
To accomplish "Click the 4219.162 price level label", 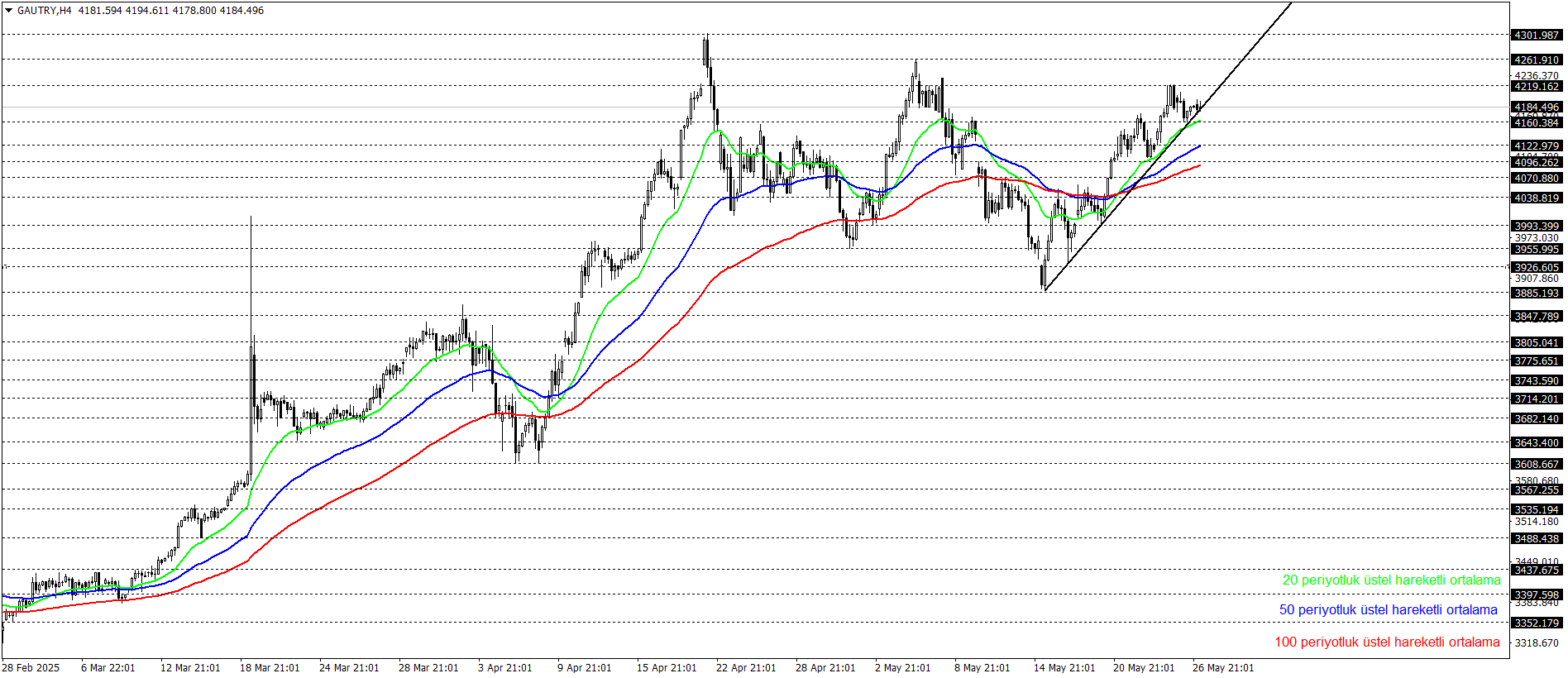I will coord(1537,87).
